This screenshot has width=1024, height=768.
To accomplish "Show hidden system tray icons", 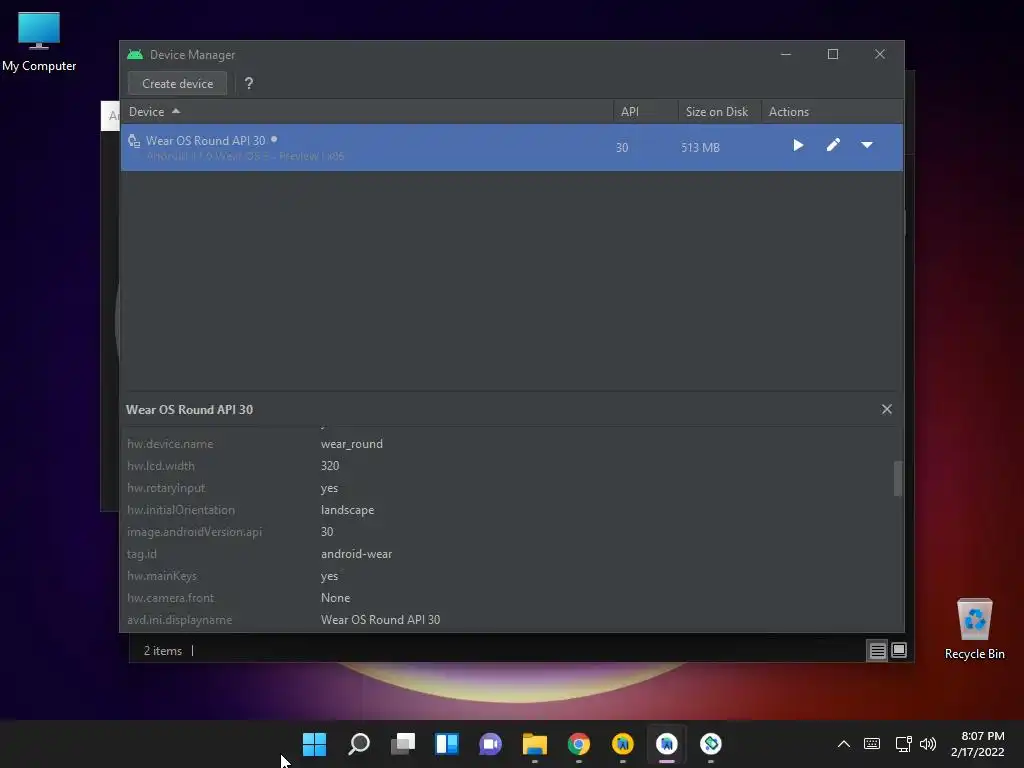I will click(x=844, y=744).
